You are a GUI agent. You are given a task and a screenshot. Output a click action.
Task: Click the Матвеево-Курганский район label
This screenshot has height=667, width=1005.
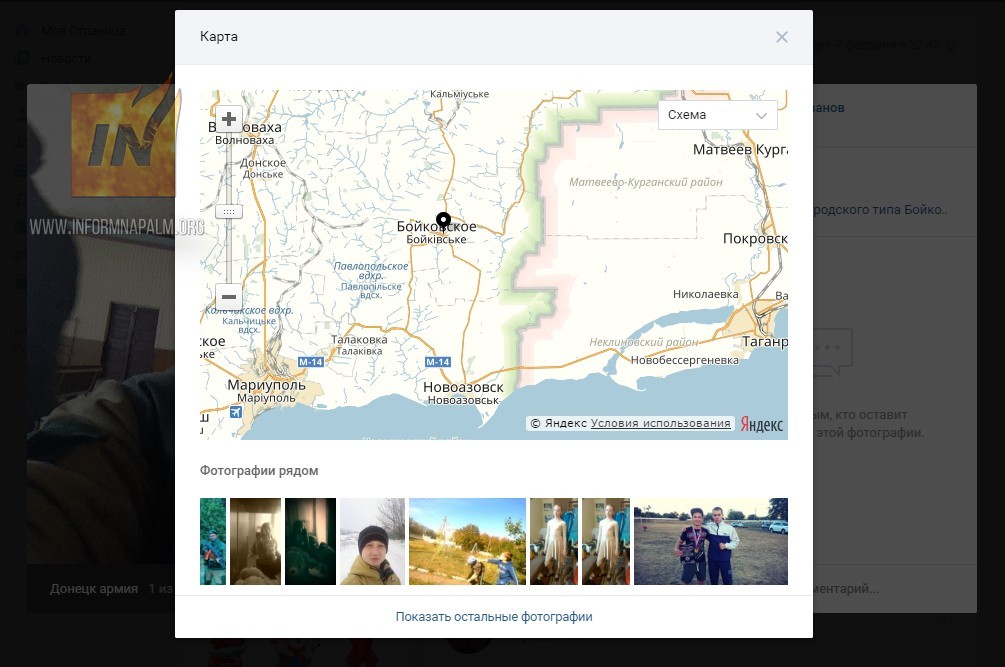point(645,182)
